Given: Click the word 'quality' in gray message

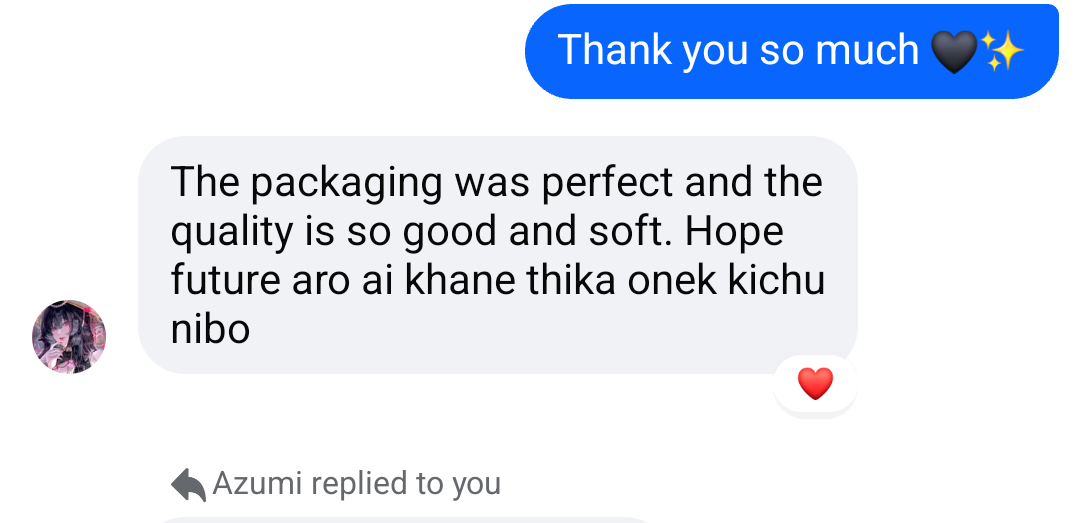Looking at the screenshot, I should pos(231,233).
